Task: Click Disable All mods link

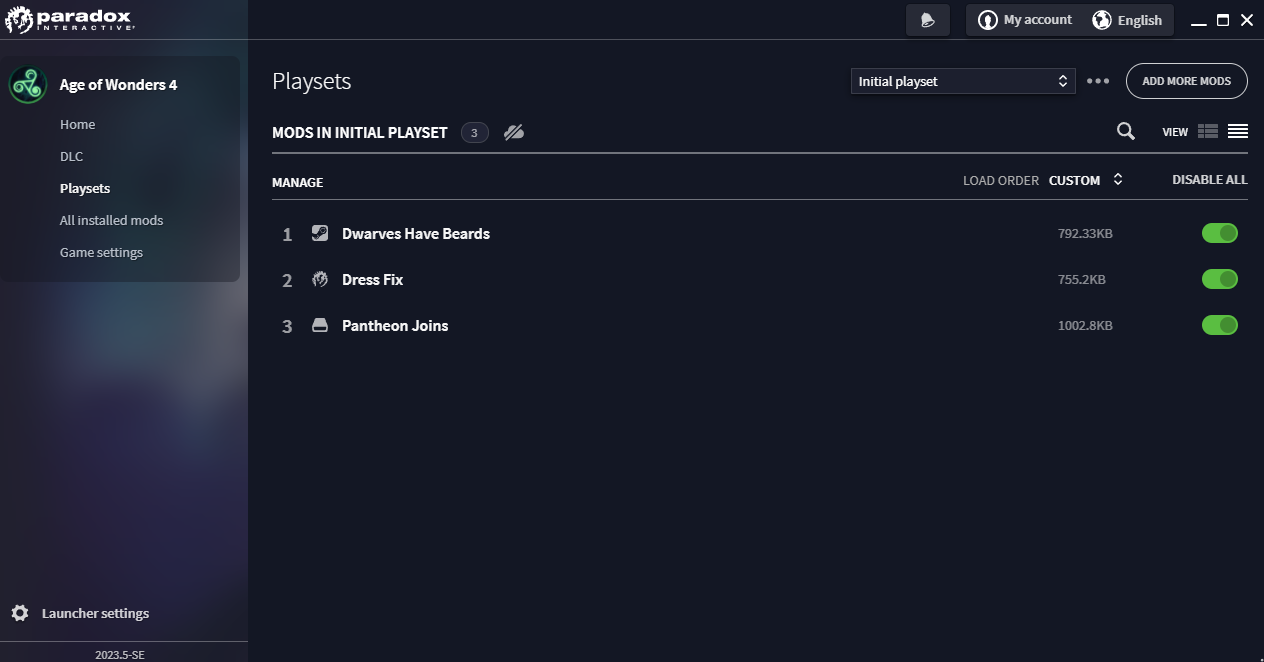Action: [1209, 180]
